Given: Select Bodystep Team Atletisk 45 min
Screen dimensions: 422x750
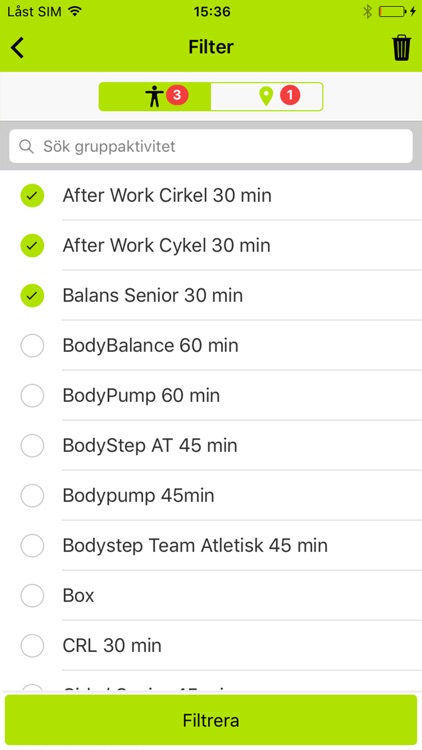Looking at the screenshot, I should [x=32, y=545].
